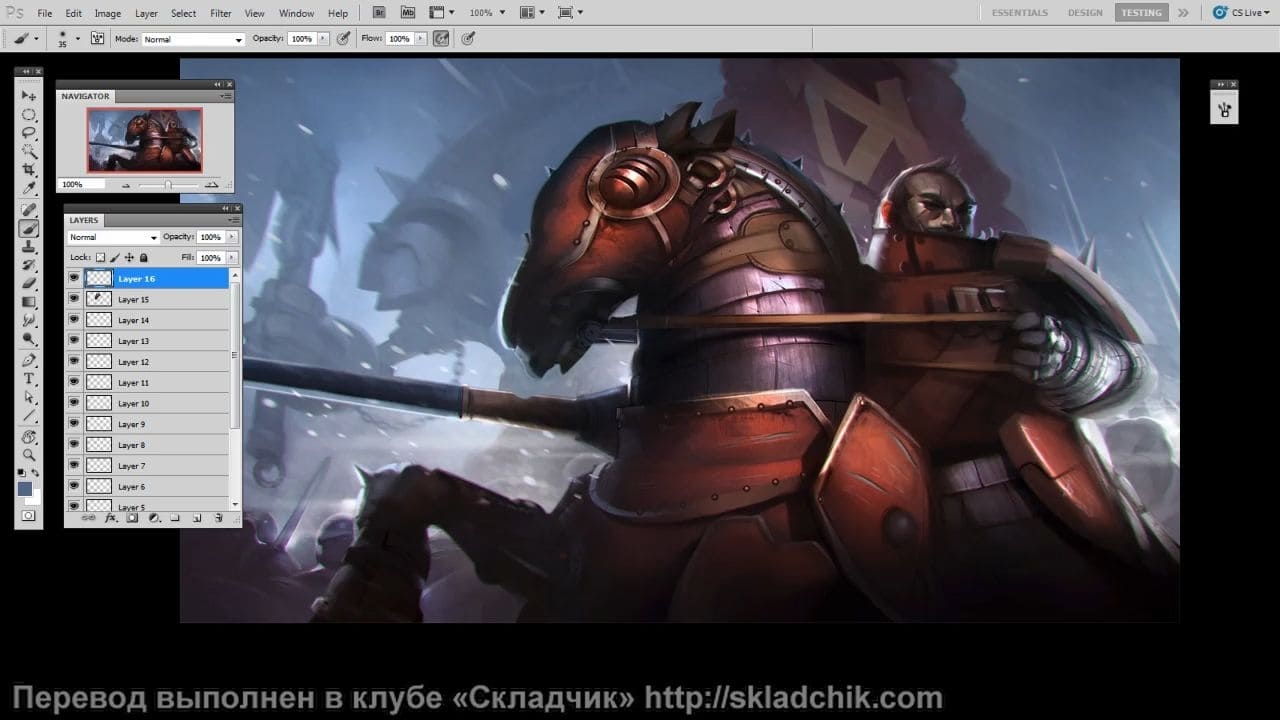1280x720 pixels.
Task: Select the Dodge tool
Action: pos(29,340)
